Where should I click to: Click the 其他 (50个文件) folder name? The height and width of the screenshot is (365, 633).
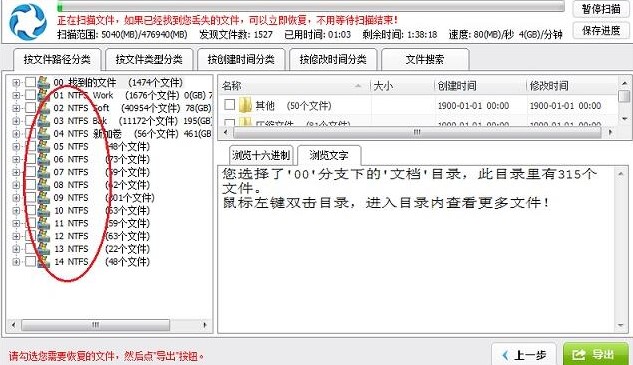[293, 106]
